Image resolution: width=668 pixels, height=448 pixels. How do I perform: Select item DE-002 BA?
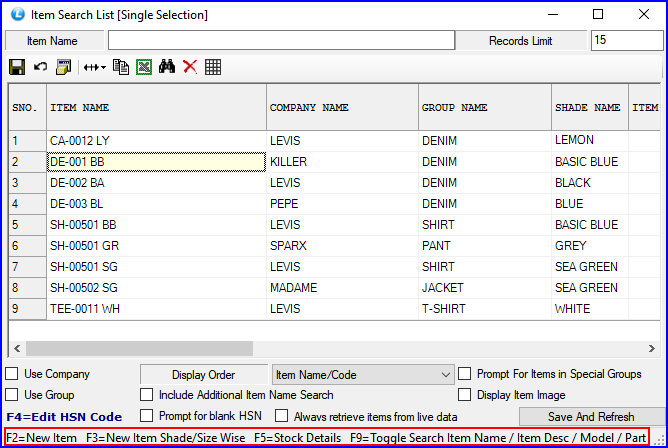[x=156, y=183]
